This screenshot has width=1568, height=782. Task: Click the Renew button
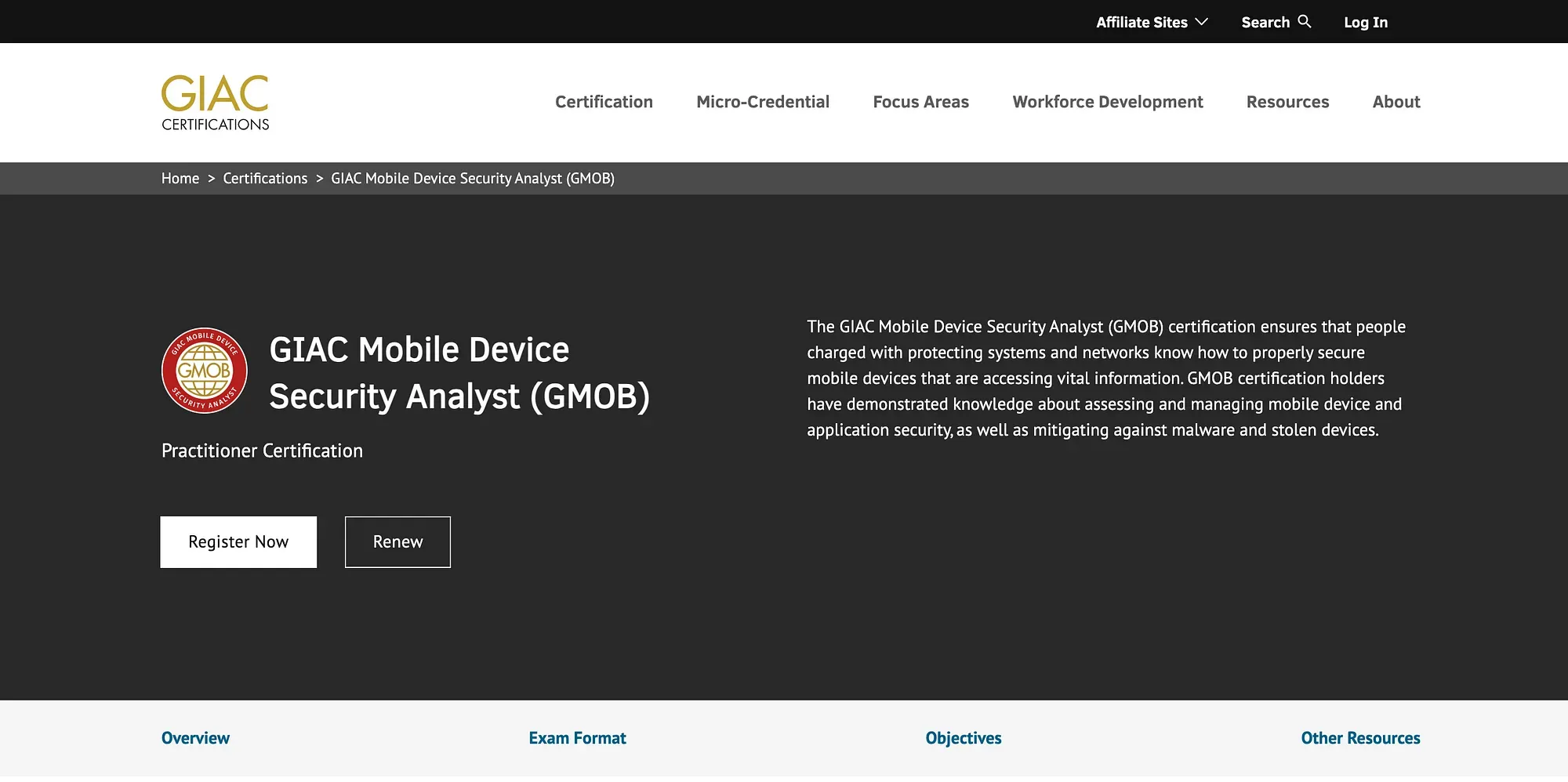[x=397, y=541]
